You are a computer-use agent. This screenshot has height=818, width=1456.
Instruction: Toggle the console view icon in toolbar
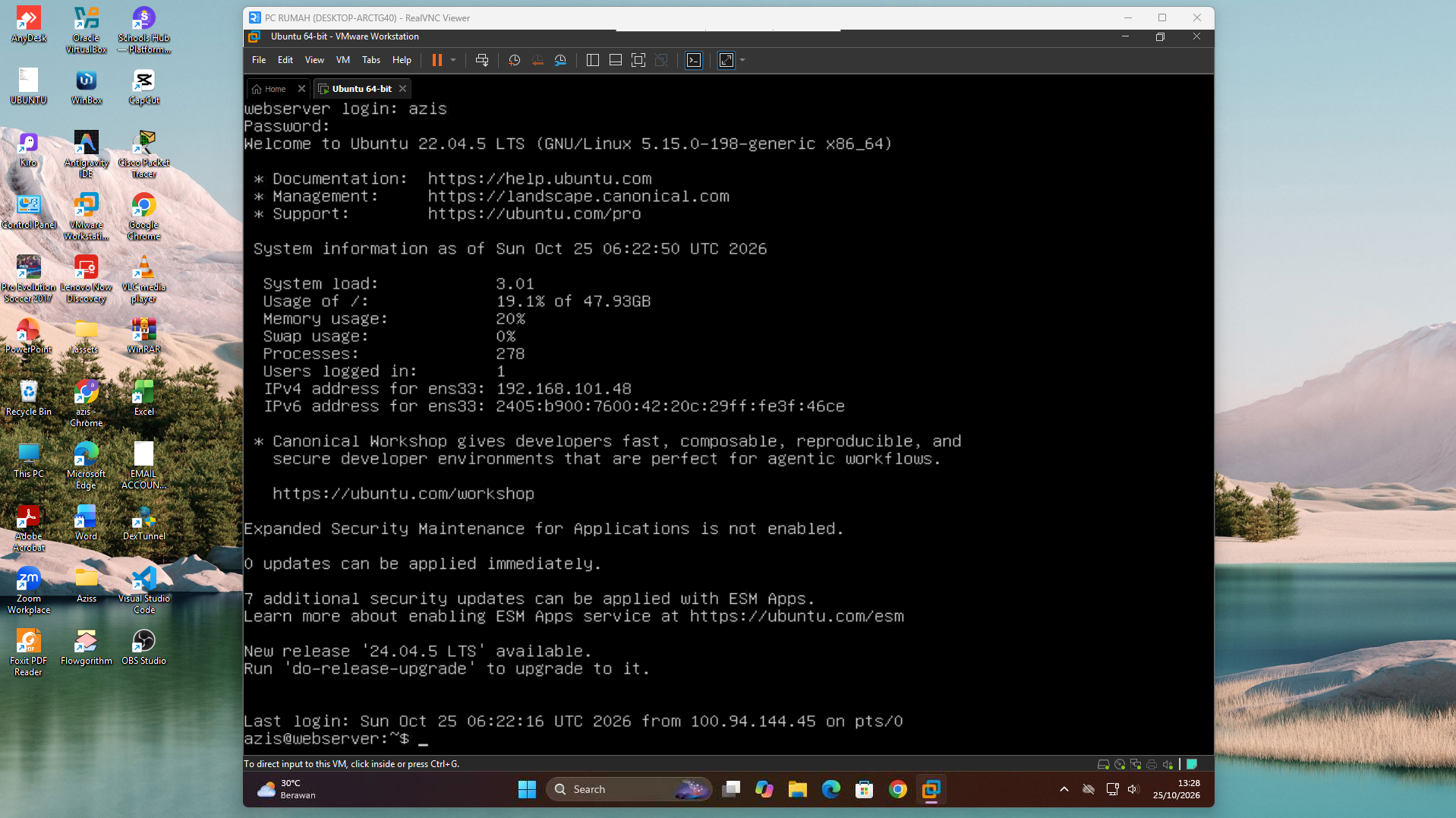coord(694,60)
